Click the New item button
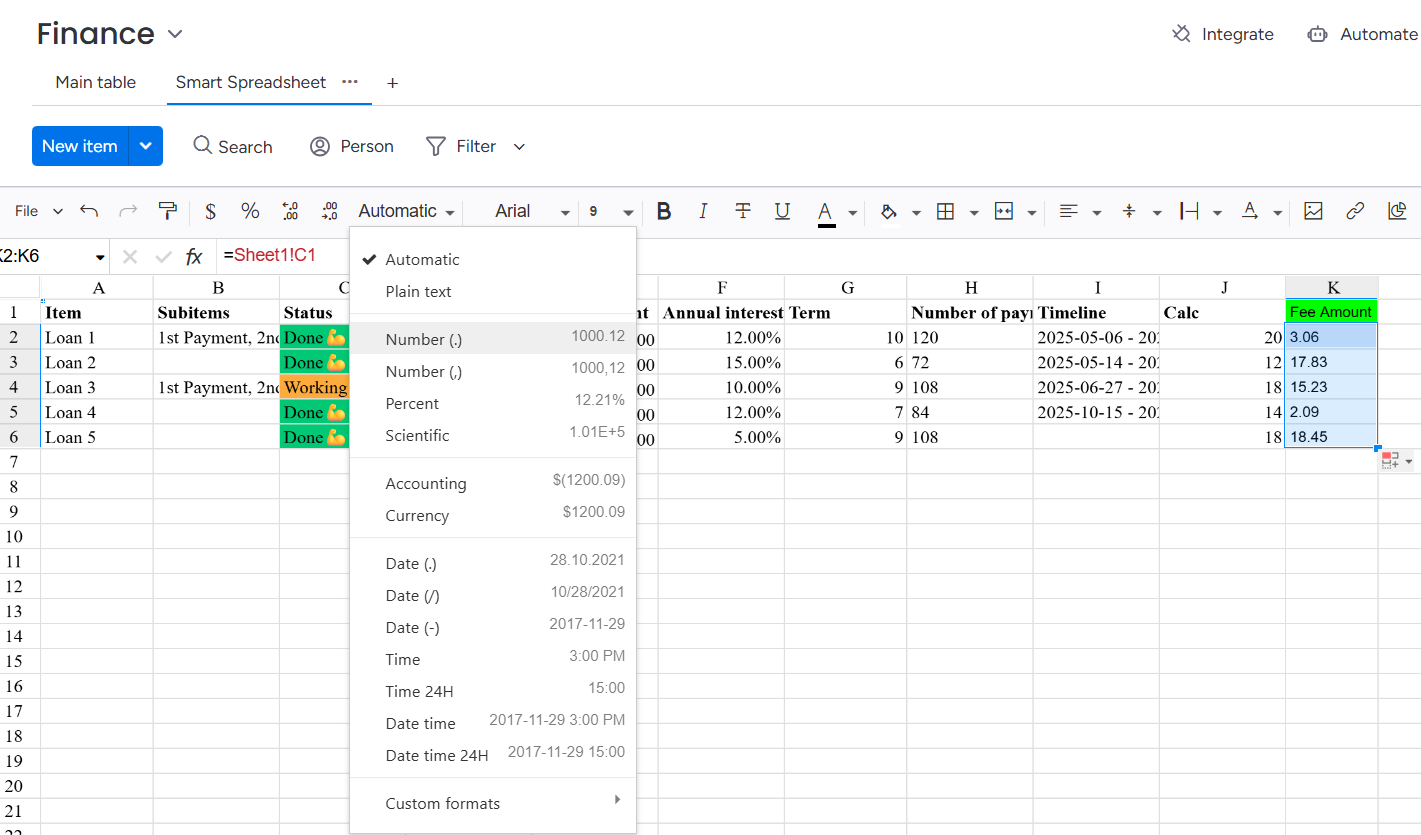Screen dimensions: 1421x835 [80, 146]
